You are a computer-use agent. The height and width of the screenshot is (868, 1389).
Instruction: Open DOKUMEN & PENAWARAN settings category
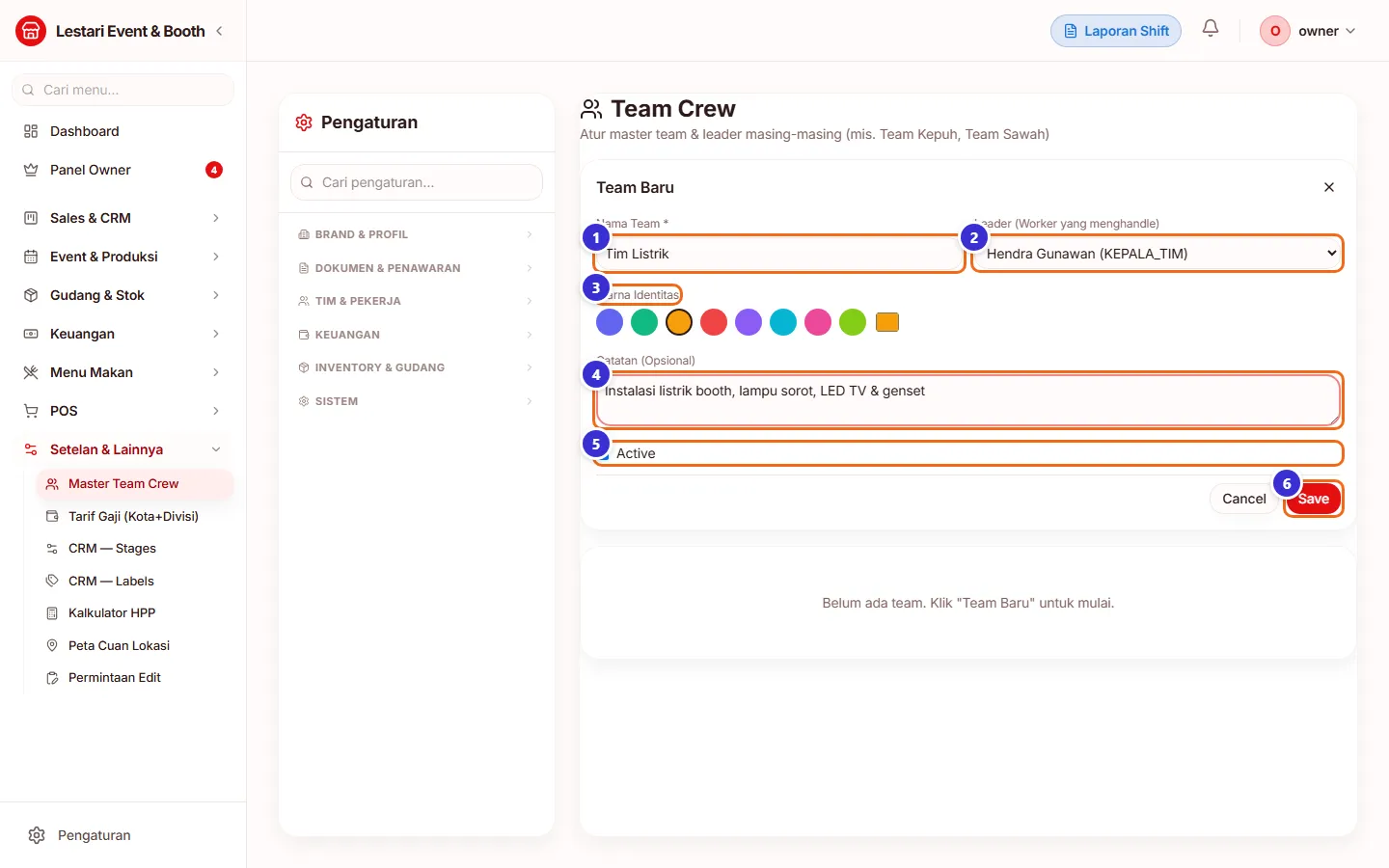[417, 268]
